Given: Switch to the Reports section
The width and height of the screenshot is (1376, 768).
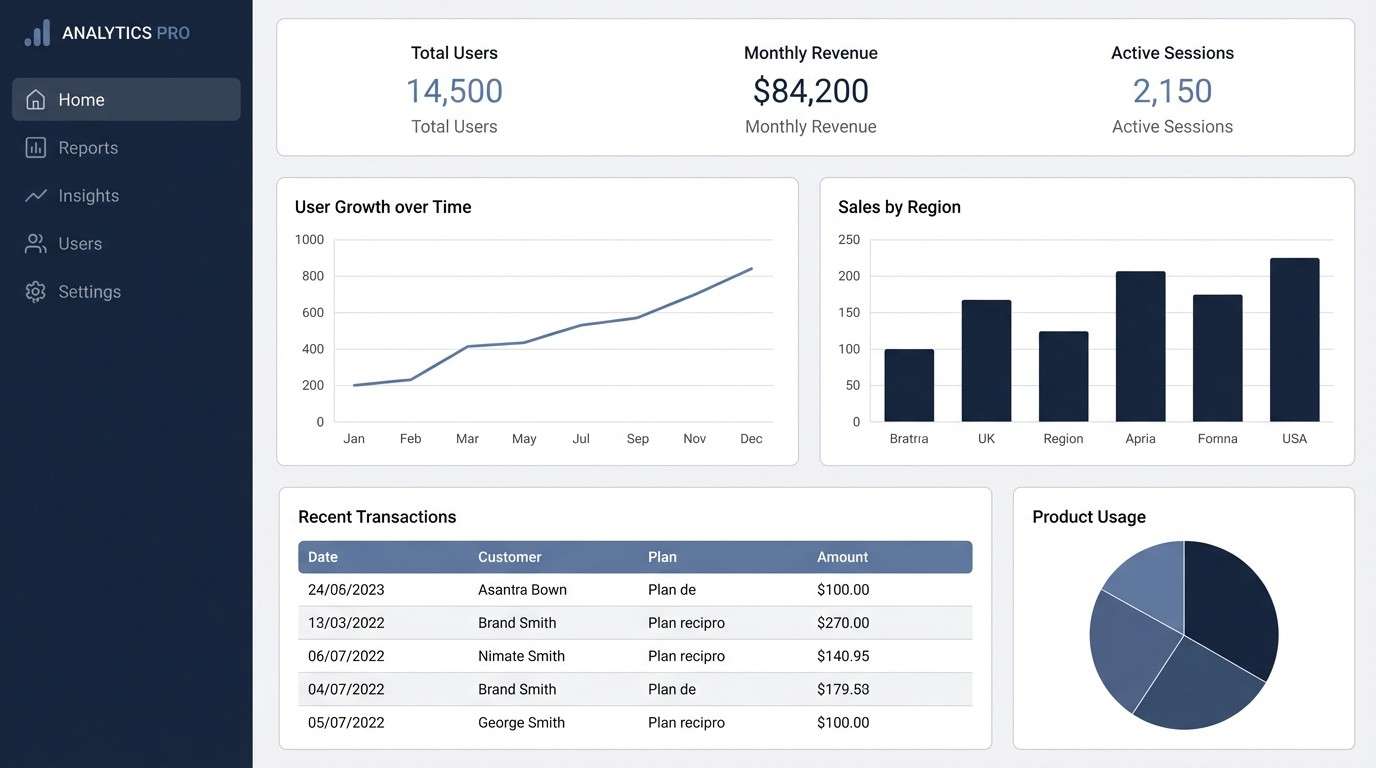Looking at the screenshot, I should coord(89,147).
